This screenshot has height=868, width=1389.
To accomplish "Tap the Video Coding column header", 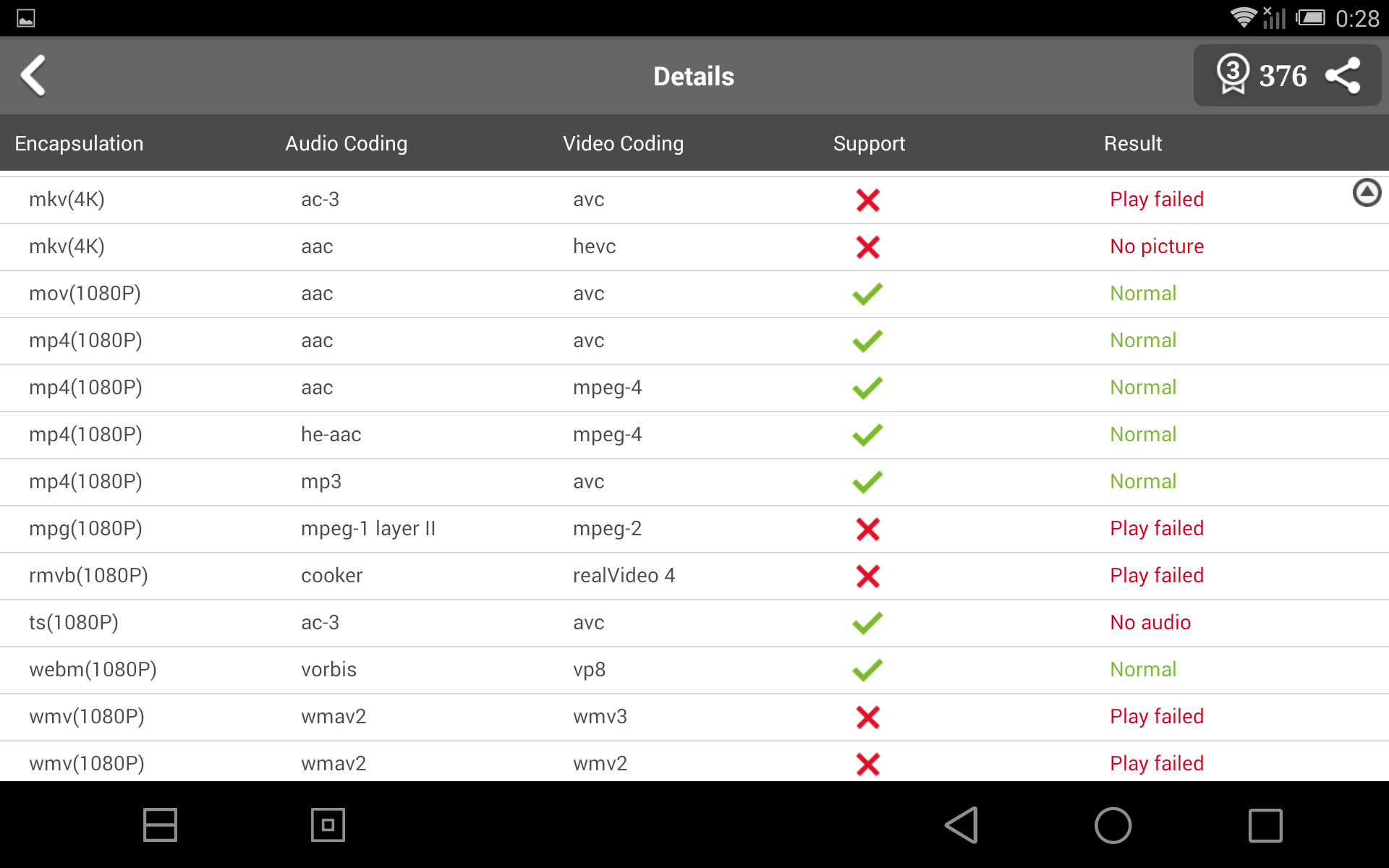I will (623, 143).
